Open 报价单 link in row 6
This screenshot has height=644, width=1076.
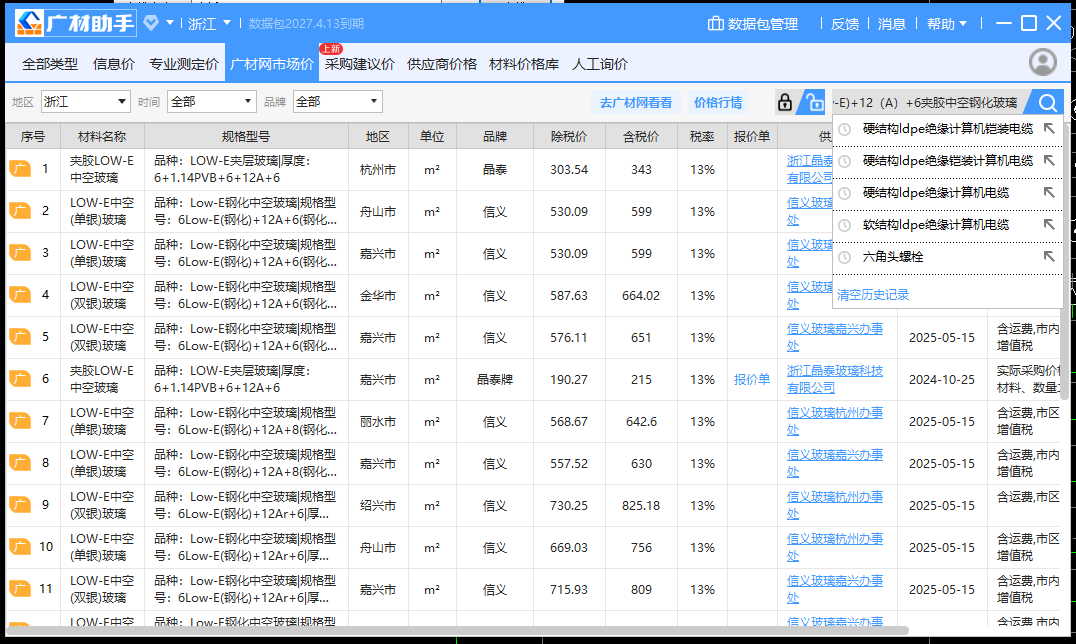pos(751,379)
